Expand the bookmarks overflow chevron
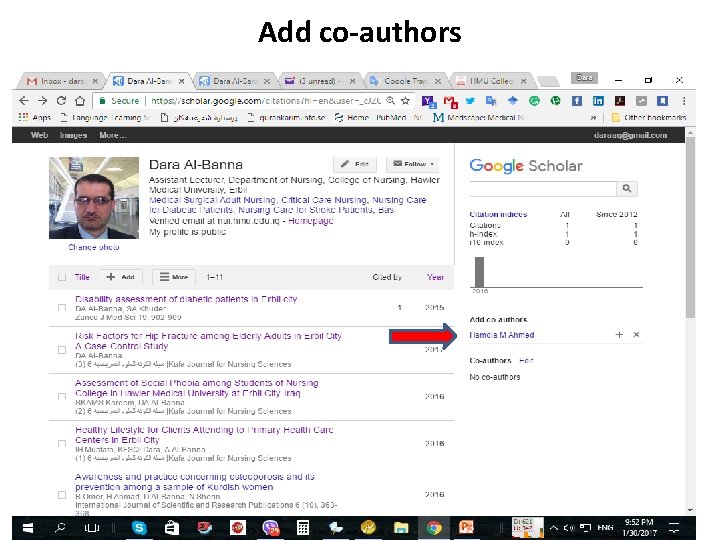The width and height of the screenshot is (720, 540). click(x=593, y=118)
